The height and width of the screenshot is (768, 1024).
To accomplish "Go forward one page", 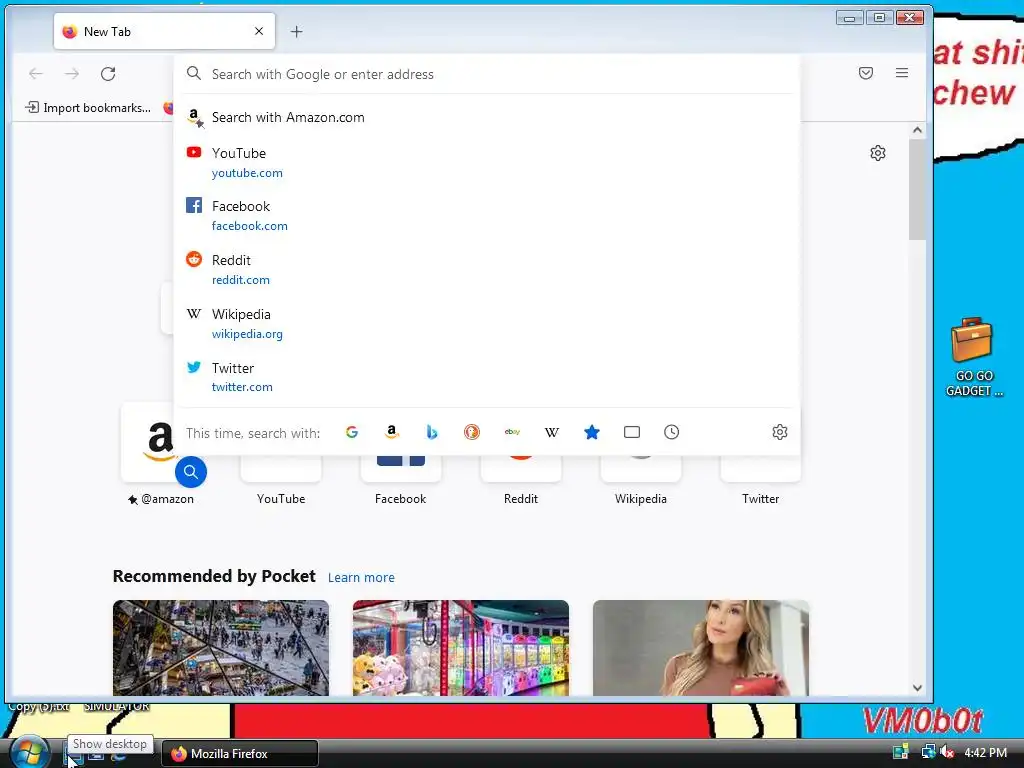I will point(72,74).
